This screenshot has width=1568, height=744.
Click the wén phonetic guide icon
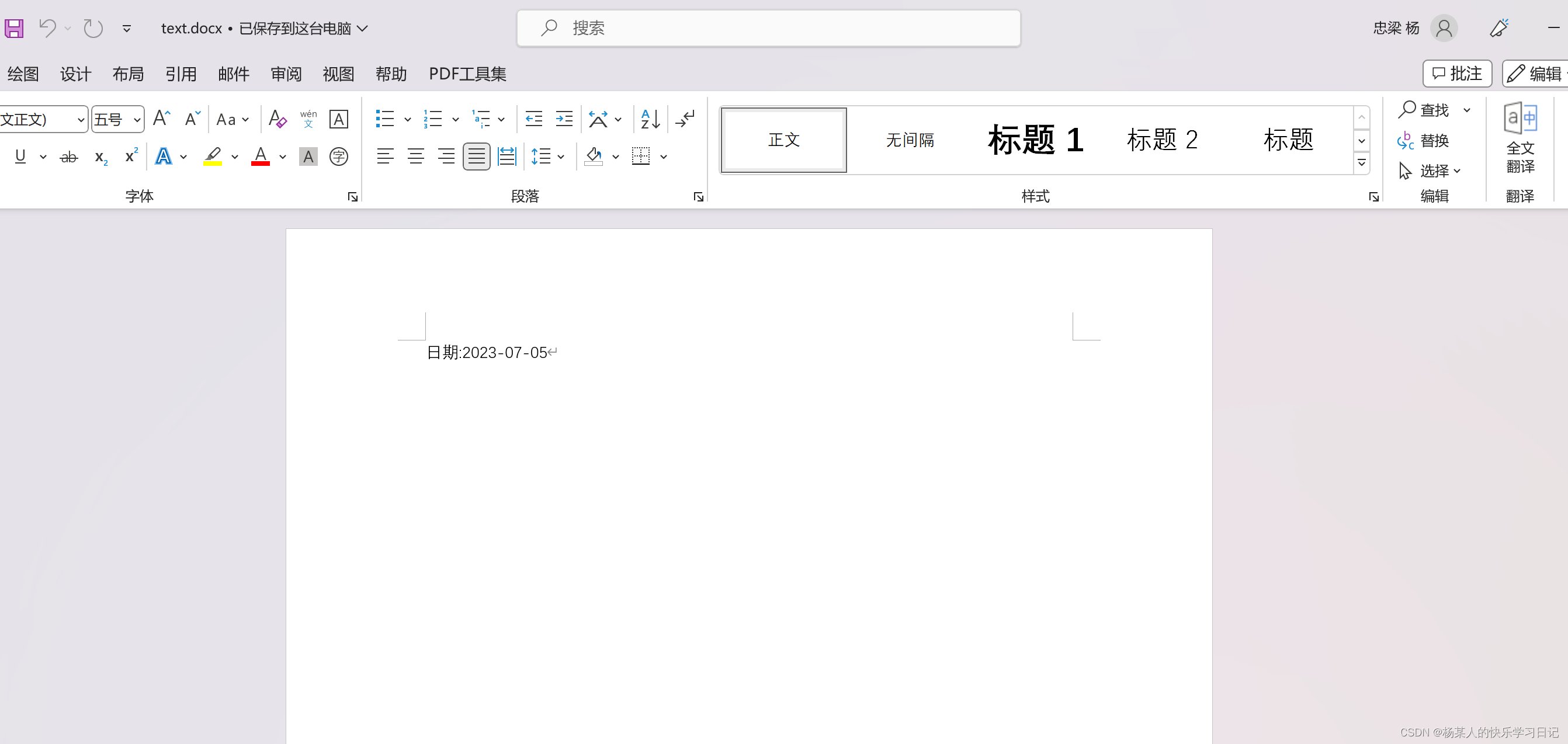[x=308, y=119]
